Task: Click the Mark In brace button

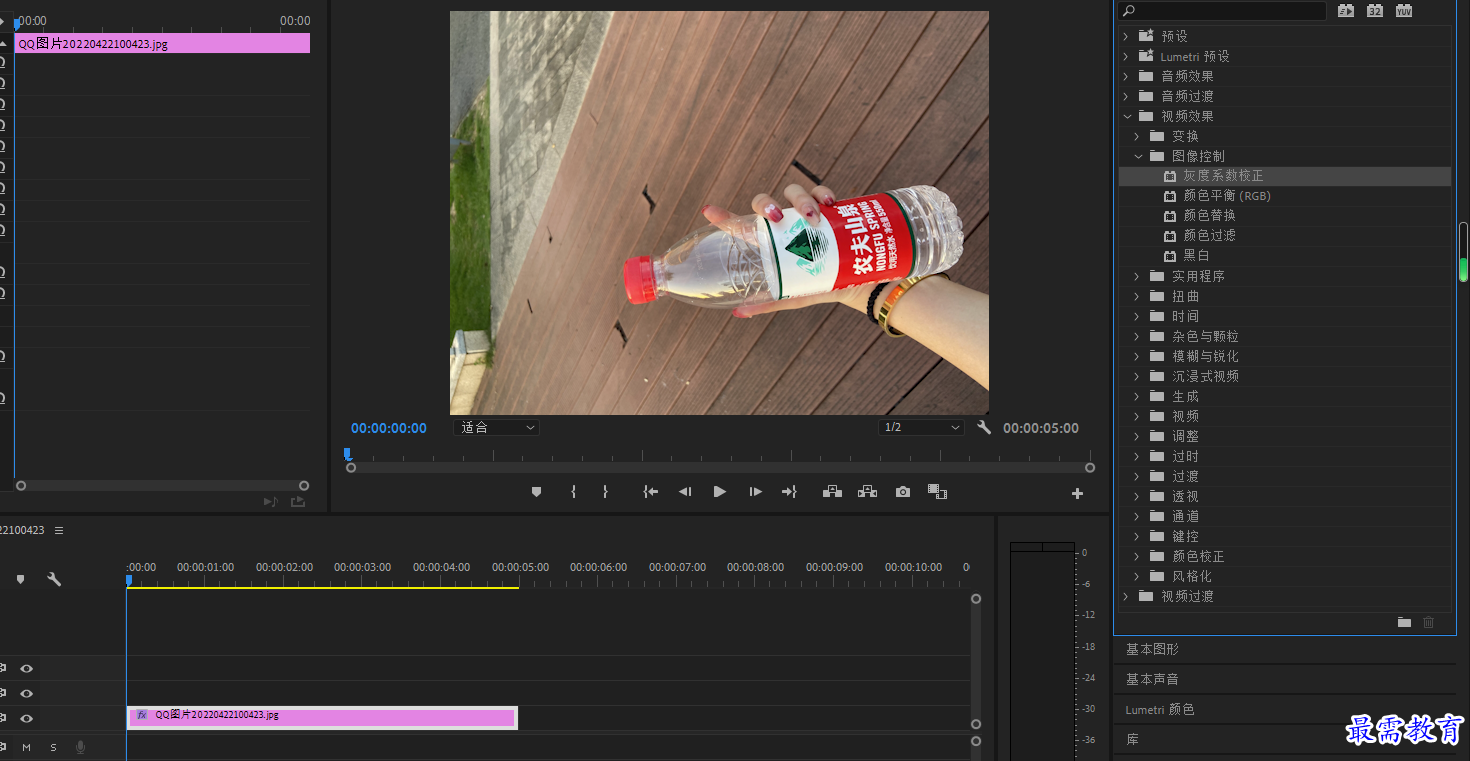Action: point(573,492)
